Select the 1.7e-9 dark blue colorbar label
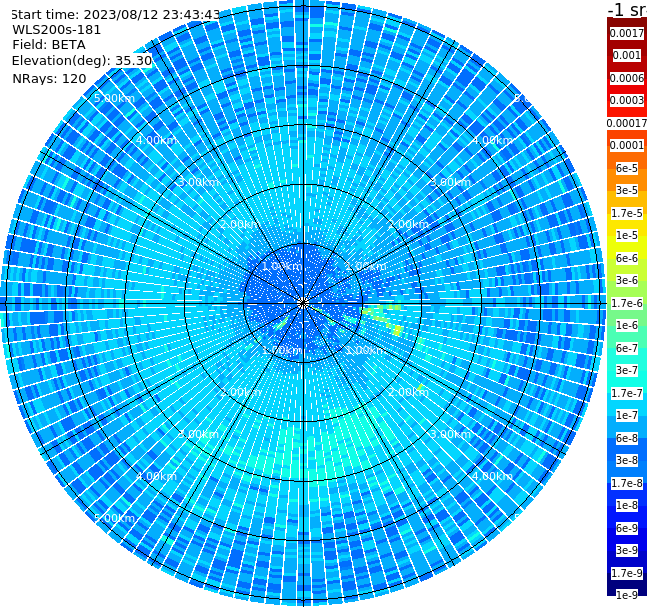The image size is (647, 607). click(626, 573)
